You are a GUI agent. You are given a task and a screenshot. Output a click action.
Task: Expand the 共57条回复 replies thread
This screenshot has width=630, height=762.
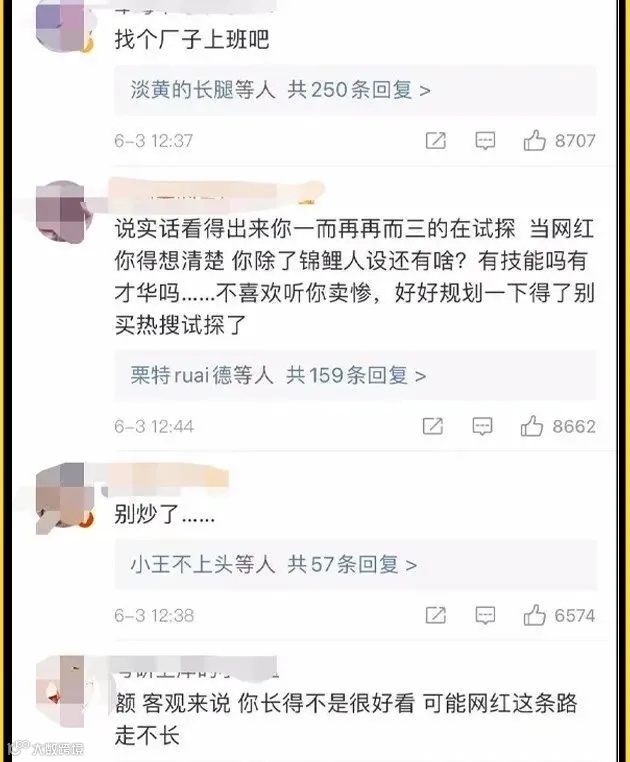click(x=352, y=565)
